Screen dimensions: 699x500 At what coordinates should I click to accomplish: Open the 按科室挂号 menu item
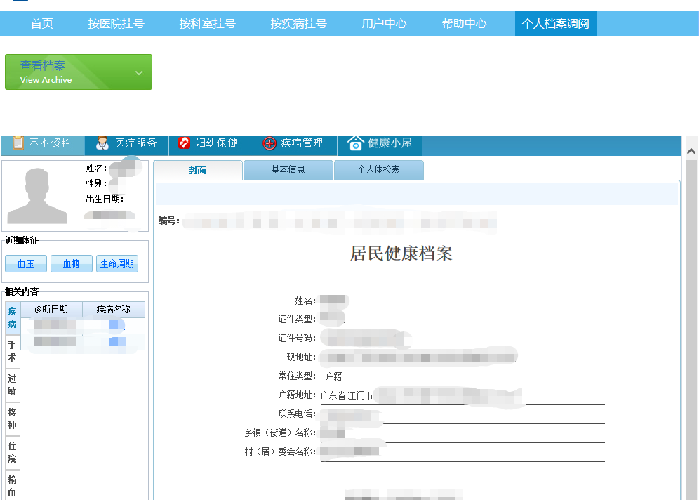207,24
